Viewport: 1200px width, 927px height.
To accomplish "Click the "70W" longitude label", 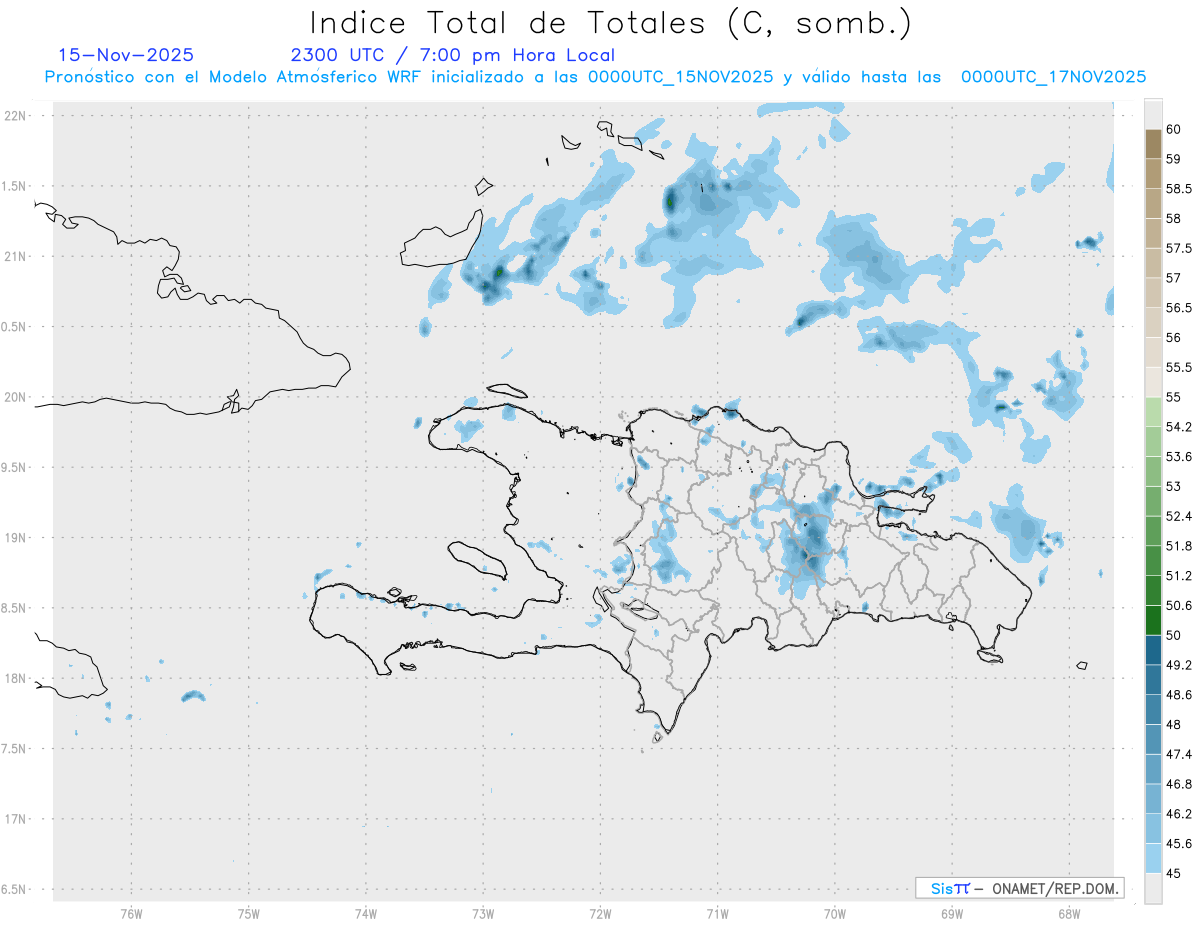I will pyautogui.click(x=835, y=914).
